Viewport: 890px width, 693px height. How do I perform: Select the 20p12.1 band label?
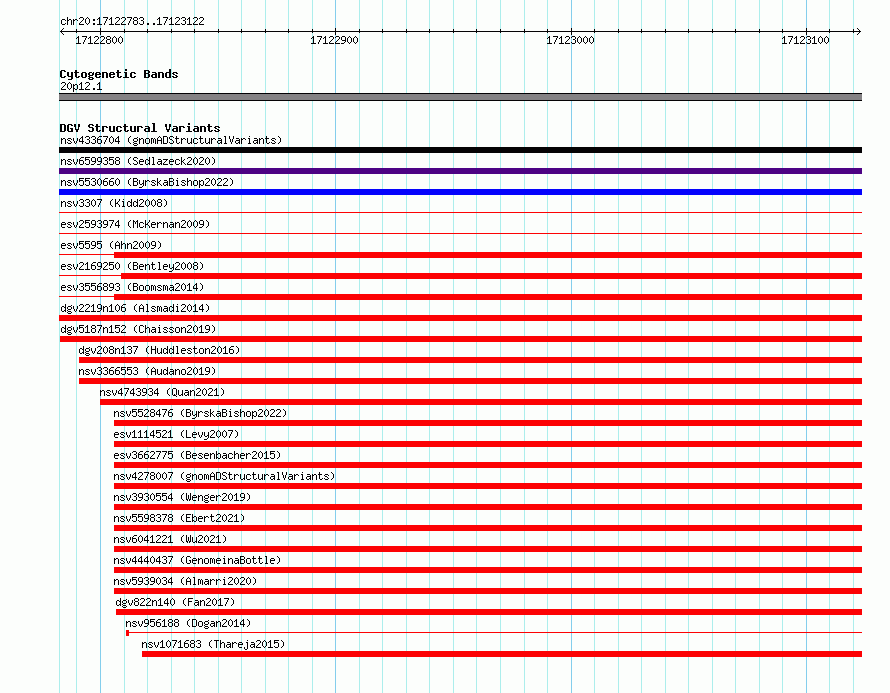pyautogui.click(x=81, y=86)
